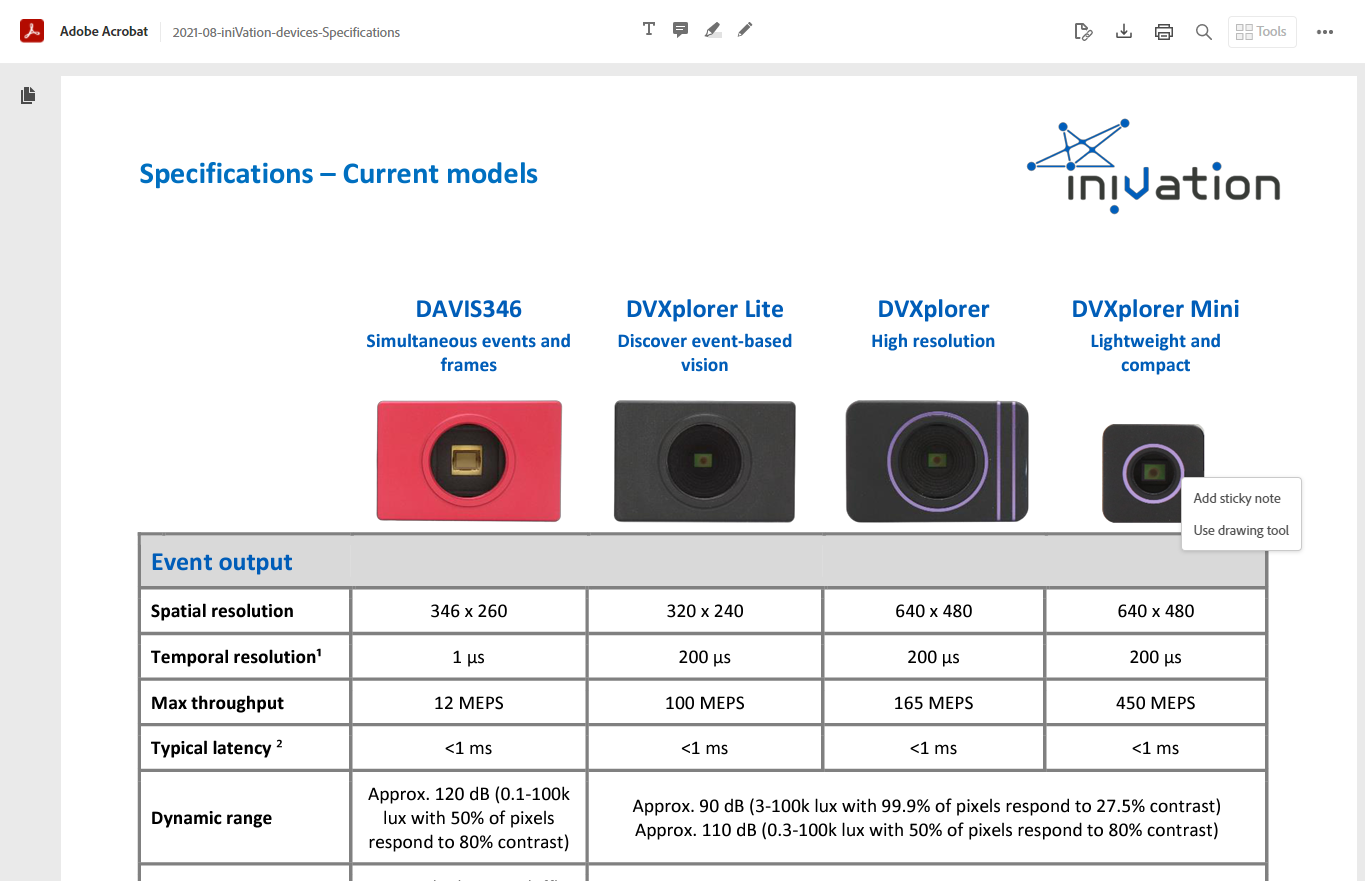
Task: Click the 'Specifications – Current models' heading
Action: 338,174
